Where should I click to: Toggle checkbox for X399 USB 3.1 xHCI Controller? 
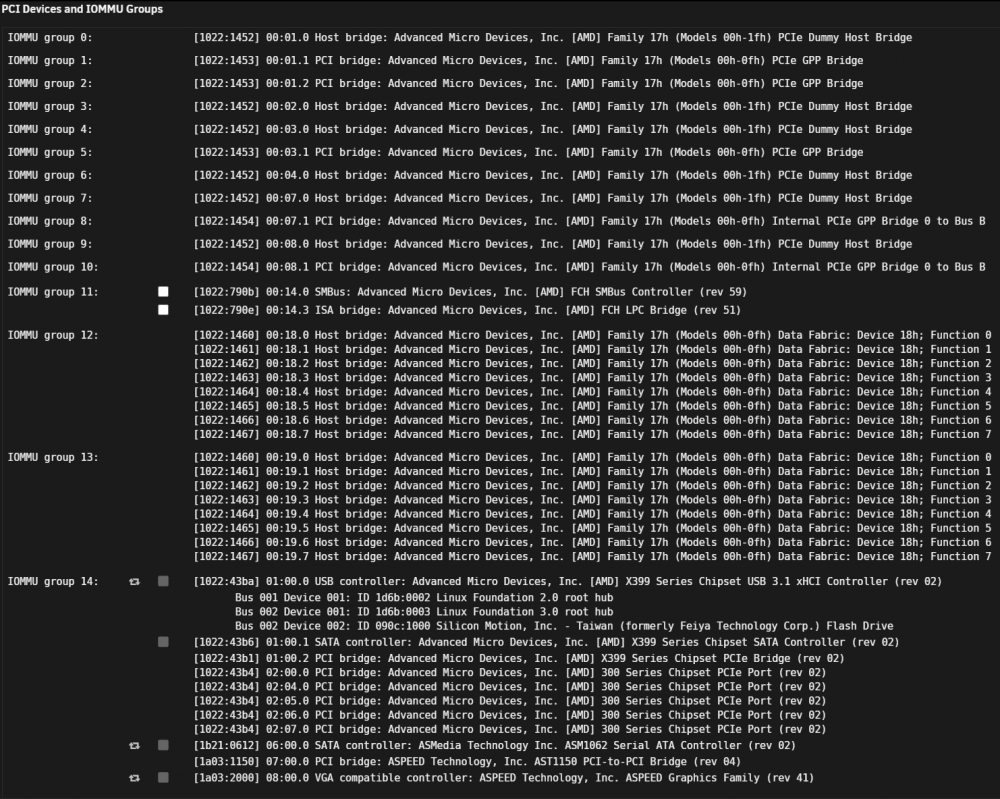(x=163, y=581)
